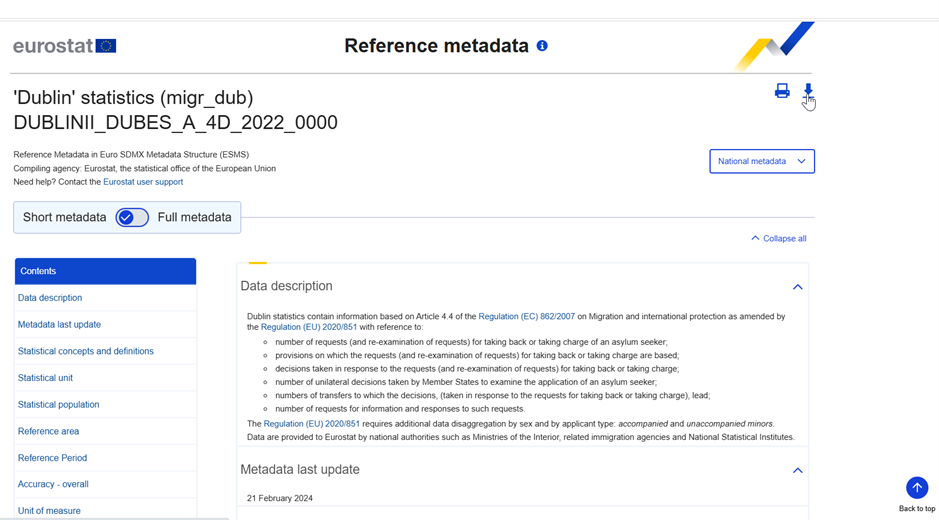
Task: Click the eurostat logo
Action: click(65, 46)
